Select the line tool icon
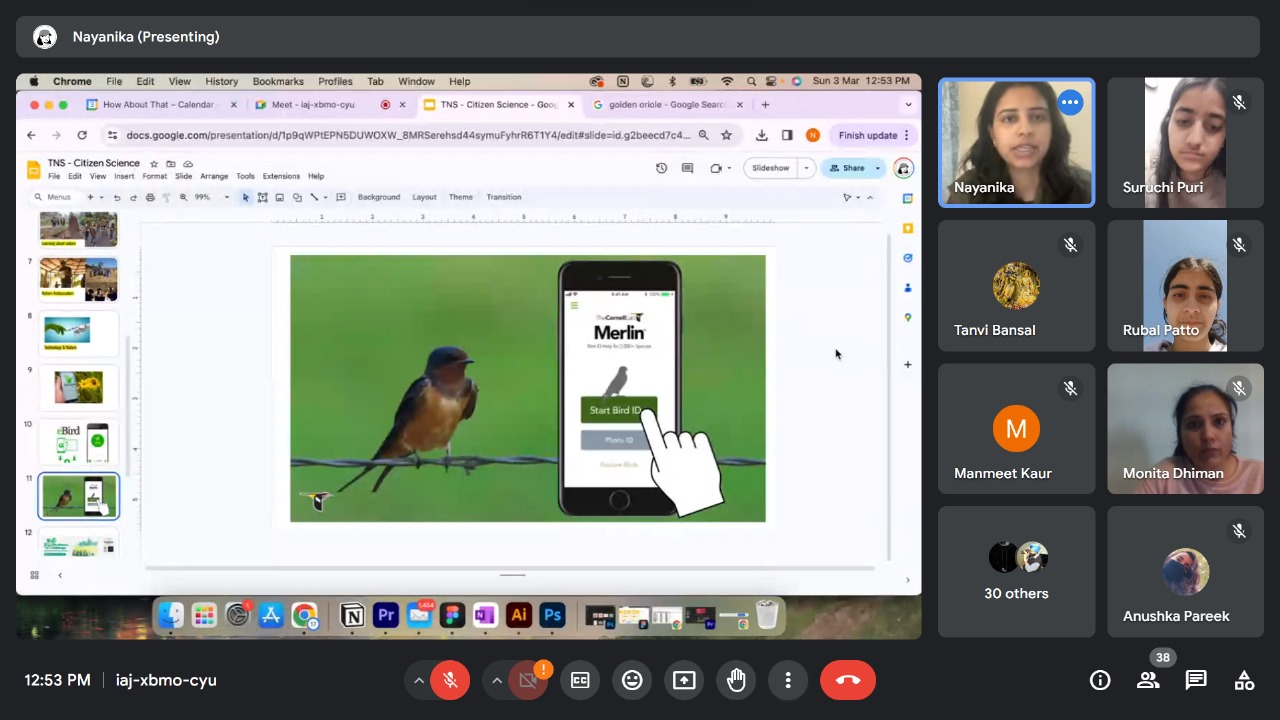Image resolution: width=1280 pixels, height=720 pixels. 314,197
